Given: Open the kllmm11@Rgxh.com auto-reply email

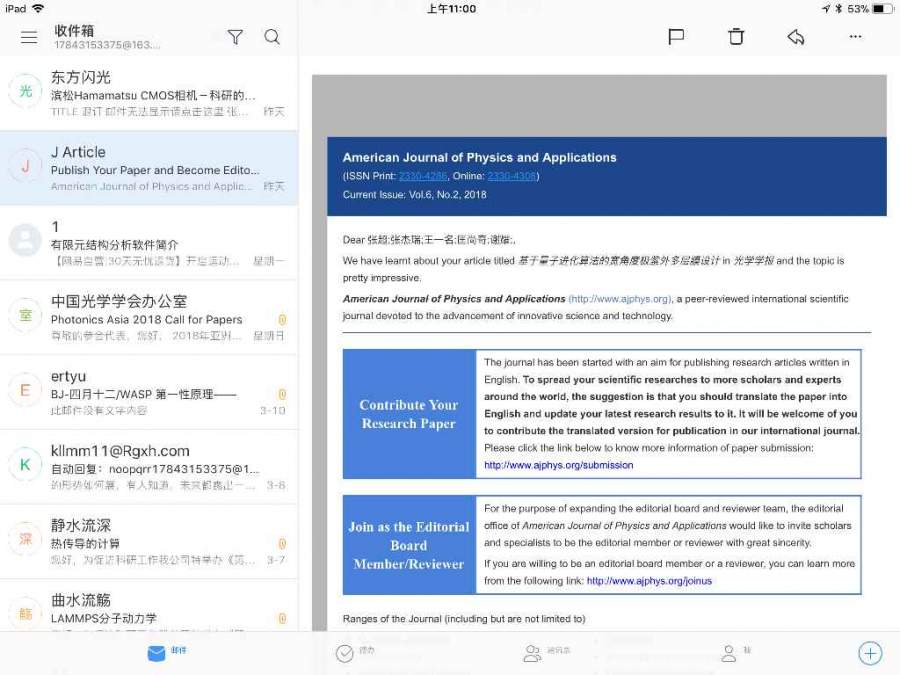Looking at the screenshot, I should tap(149, 466).
